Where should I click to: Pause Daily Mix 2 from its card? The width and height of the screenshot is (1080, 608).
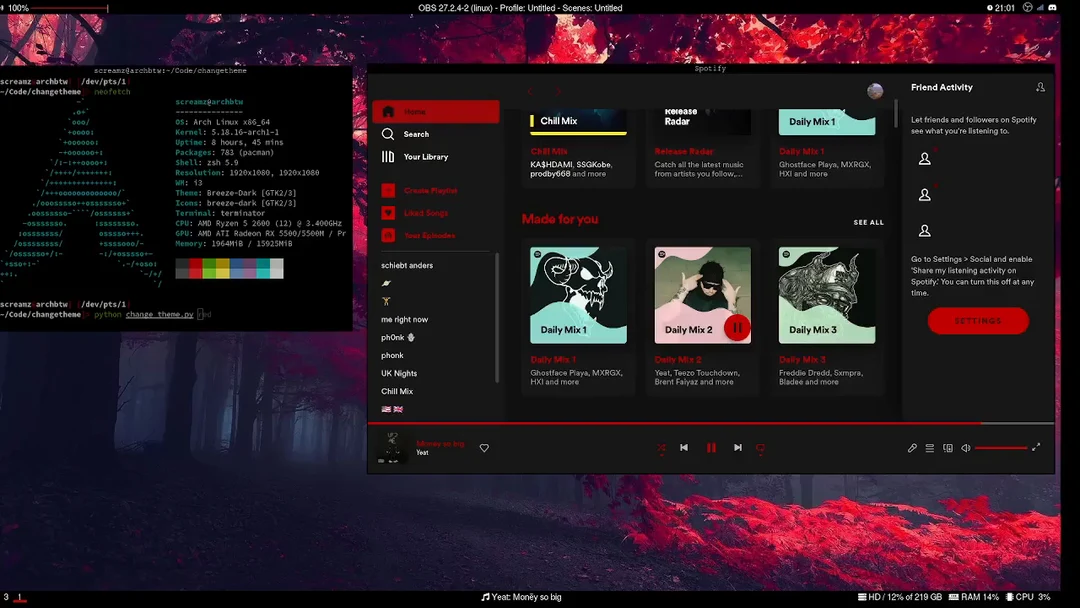(737, 327)
